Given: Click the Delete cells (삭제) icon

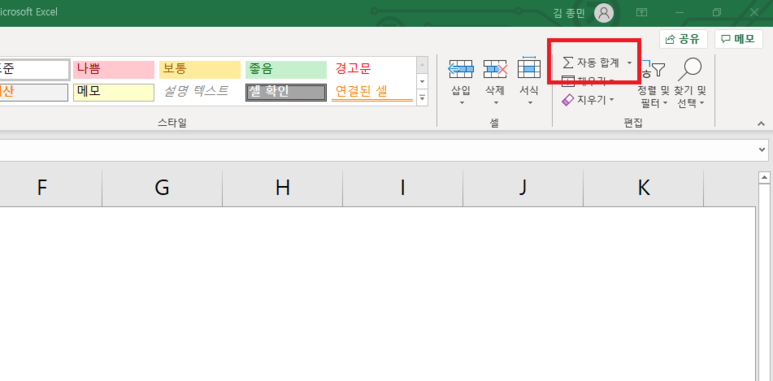Looking at the screenshot, I should pyautogui.click(x=495, y=69).
